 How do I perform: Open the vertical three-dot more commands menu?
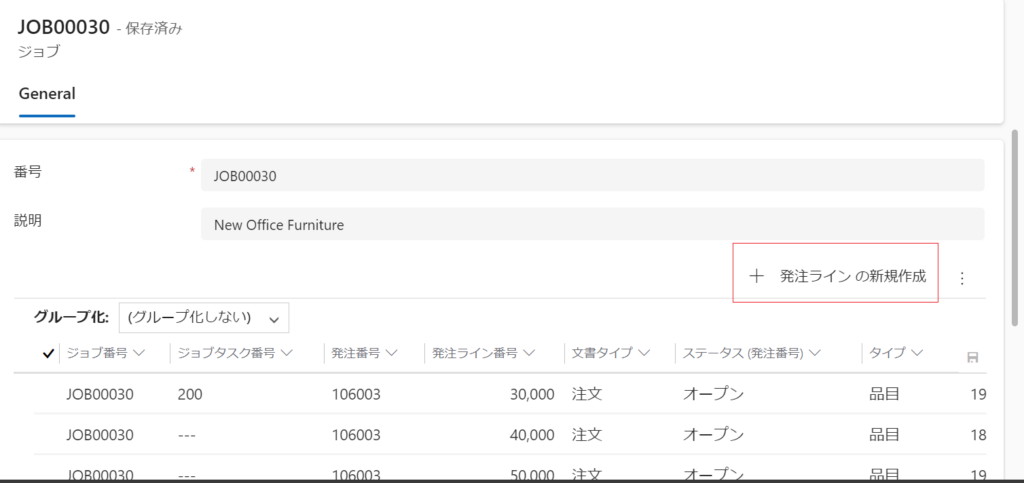click(x=962, y=278)
